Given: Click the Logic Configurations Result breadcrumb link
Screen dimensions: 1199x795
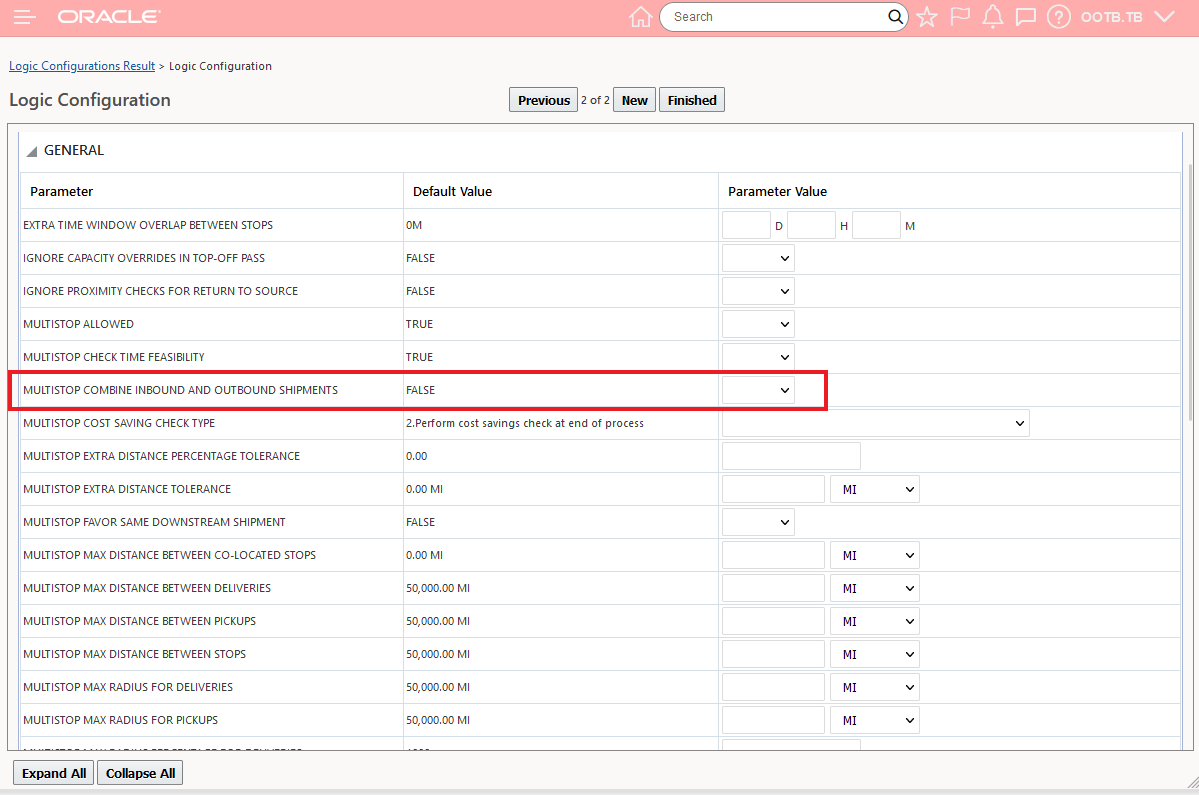Looking at the screenshot, I should (x=82, y=66).
